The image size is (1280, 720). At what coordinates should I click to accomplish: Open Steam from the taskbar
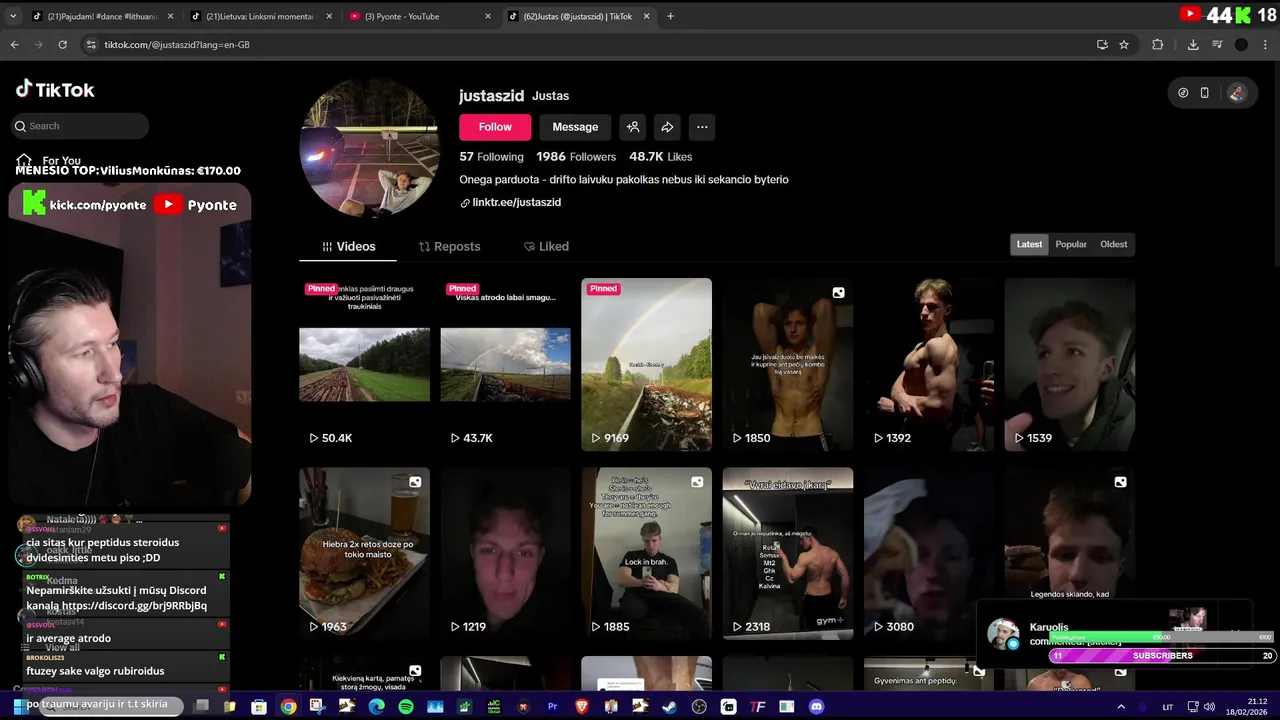pyautogui.click(x=669, y=707)
